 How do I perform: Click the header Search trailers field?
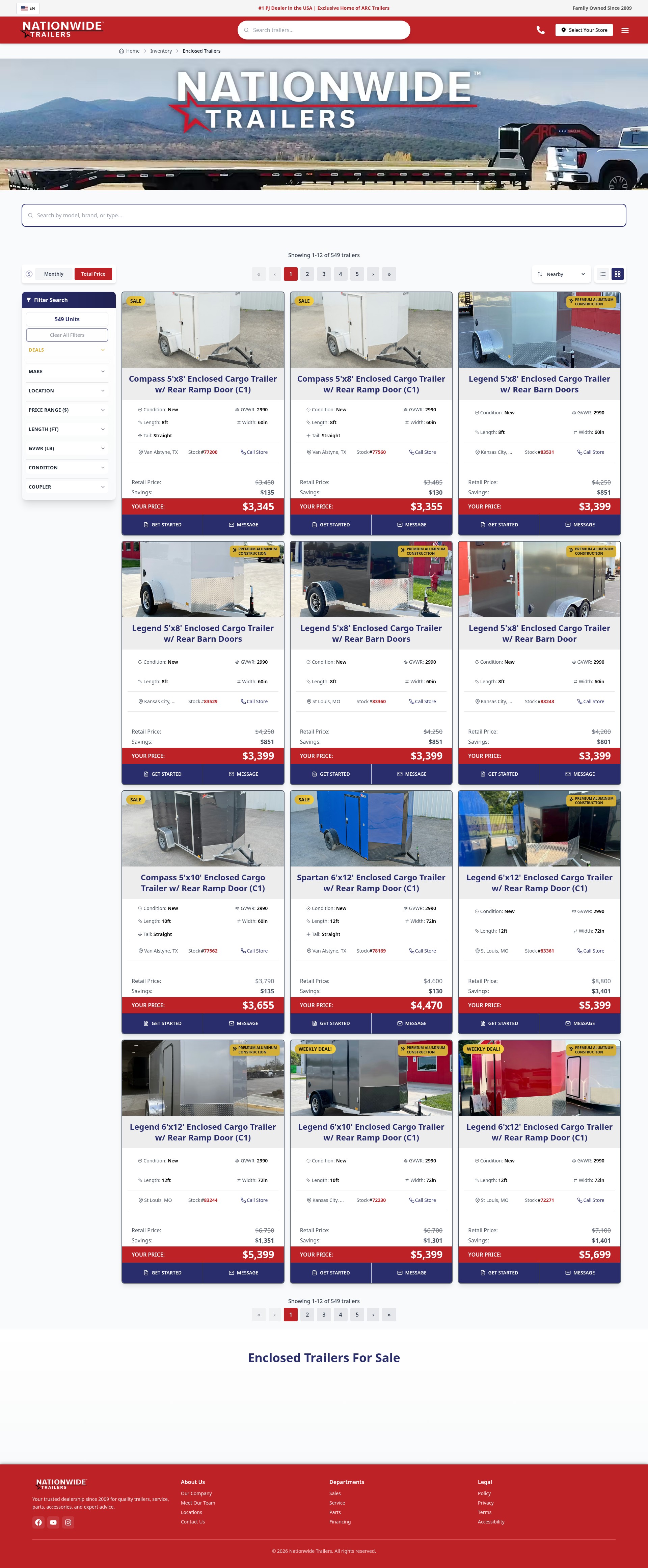324,30
